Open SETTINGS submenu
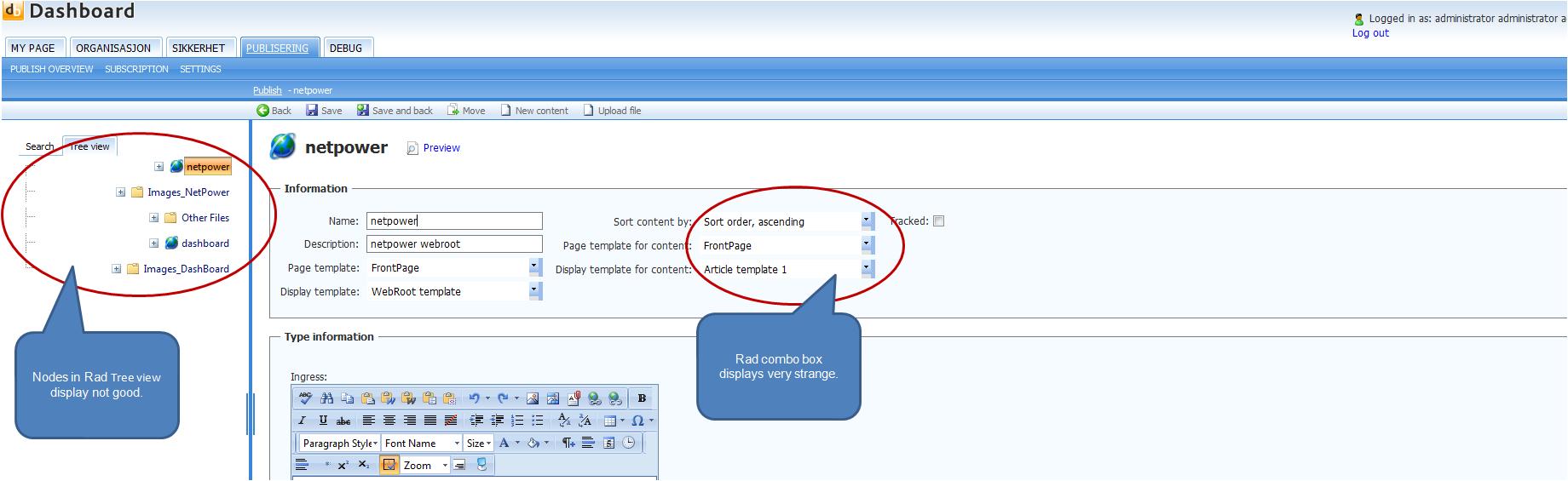Viewport: 1568px width, 481px height. pos(200,69)
